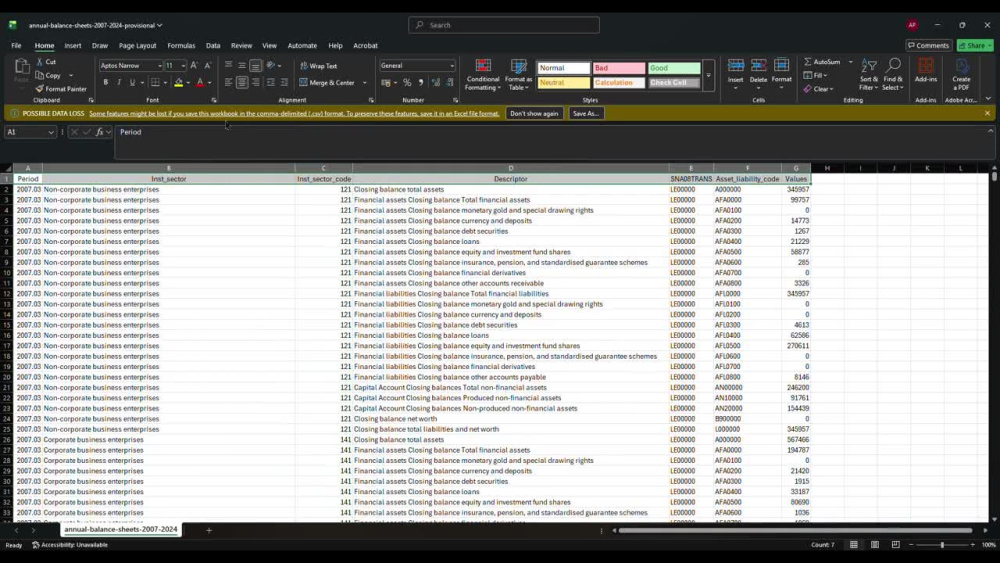Toggle align right
The width and height of the screenshot is (1000, 563).
(256, 82)
